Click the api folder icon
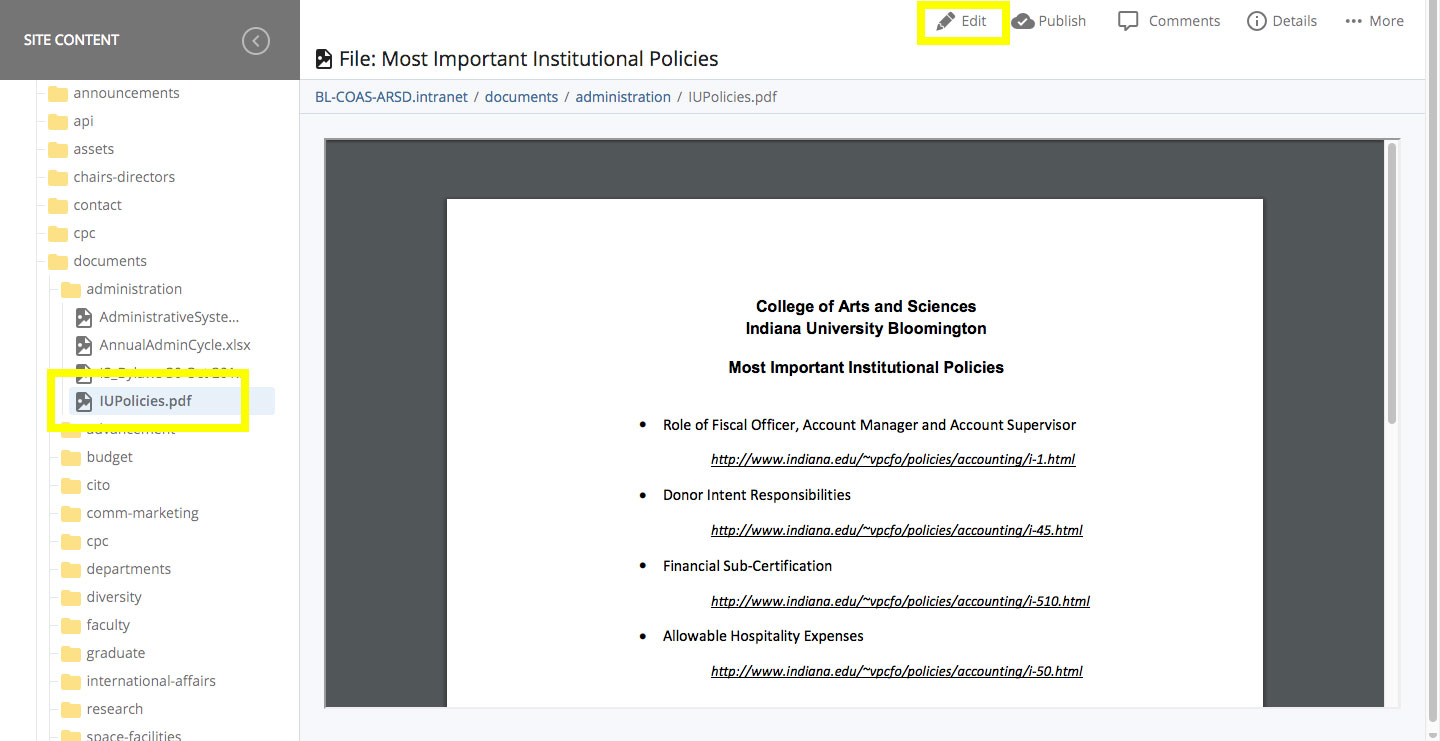 [58, 121]
